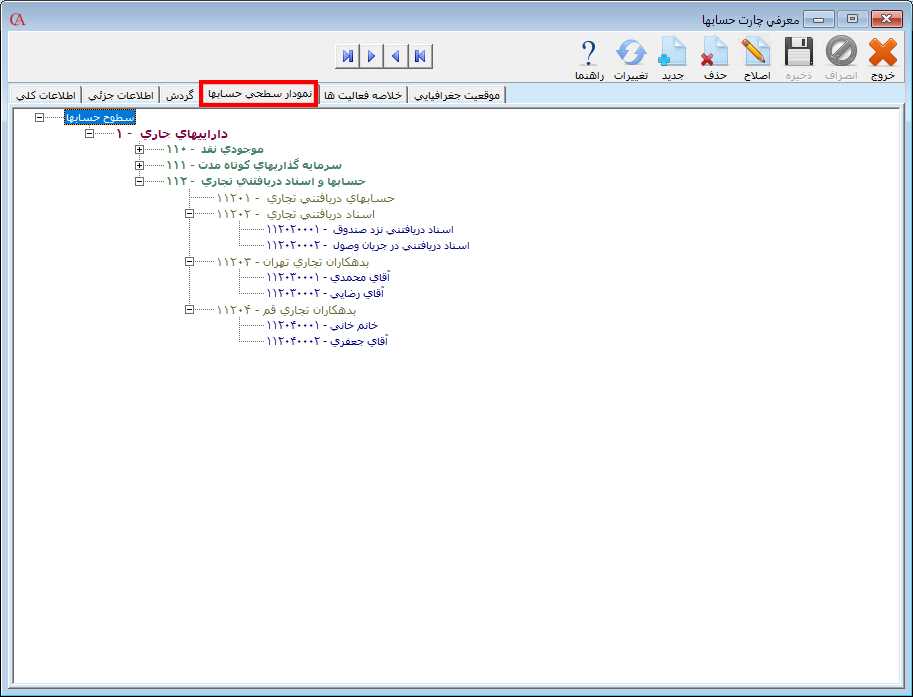Expand the موجودی نقد - 110 node
The width and height of the screenshot is (913, 697).
[139, 149]
